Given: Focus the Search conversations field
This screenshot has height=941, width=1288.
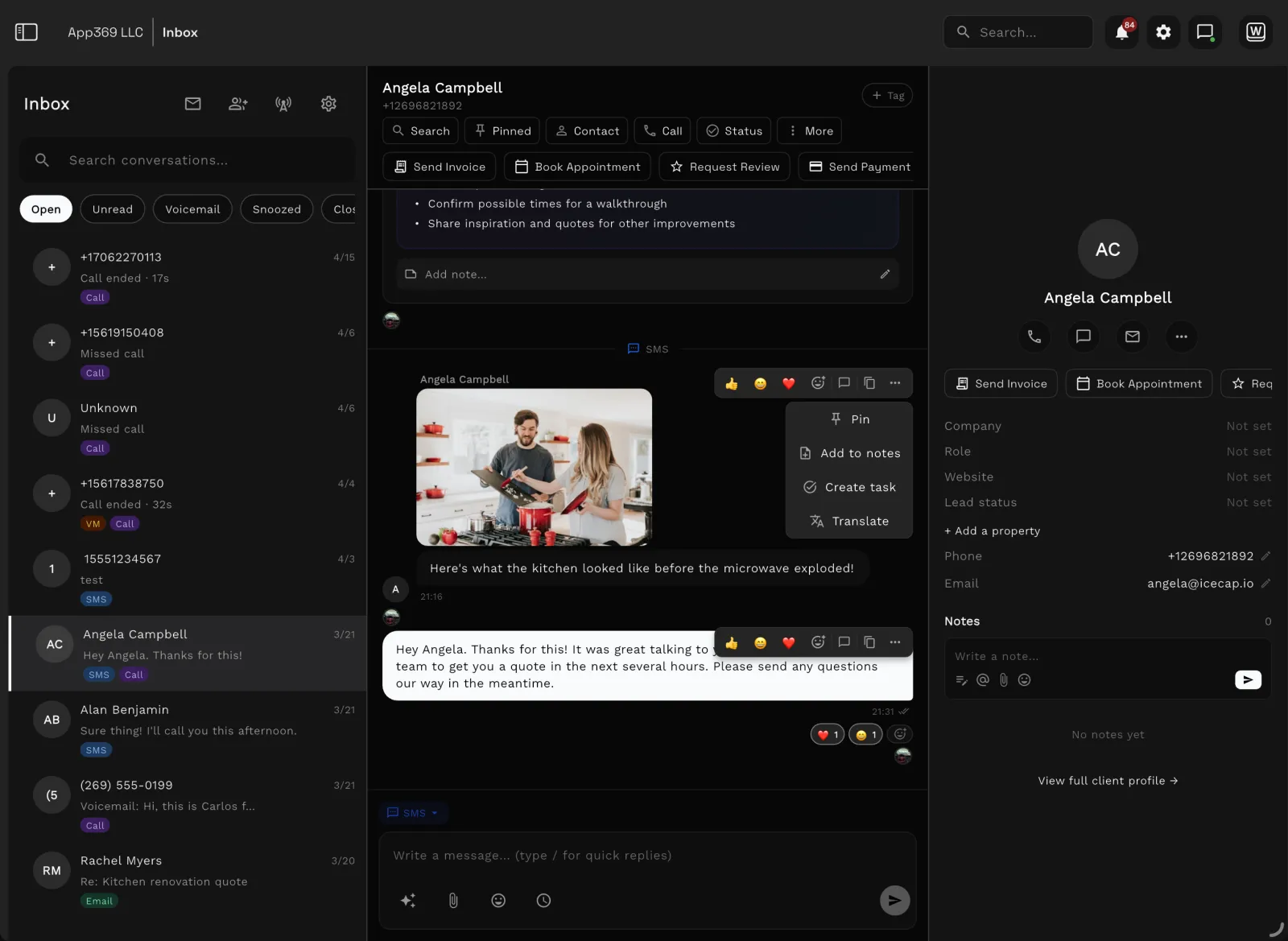Looking at the screenshot, I should pyautogui.click(x=187, y=160).
